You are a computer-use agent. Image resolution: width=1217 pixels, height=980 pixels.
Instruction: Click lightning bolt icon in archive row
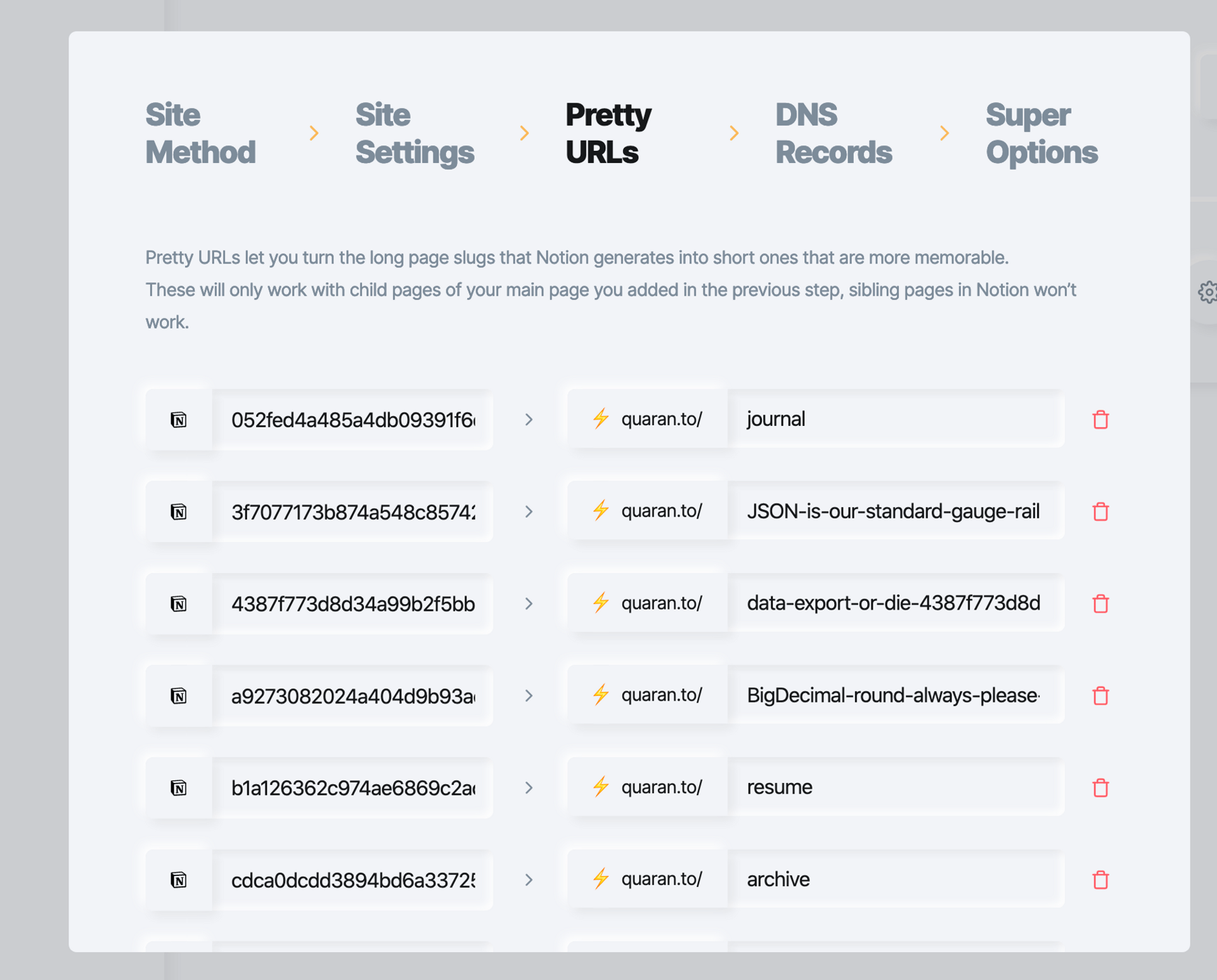coord(600,879)
